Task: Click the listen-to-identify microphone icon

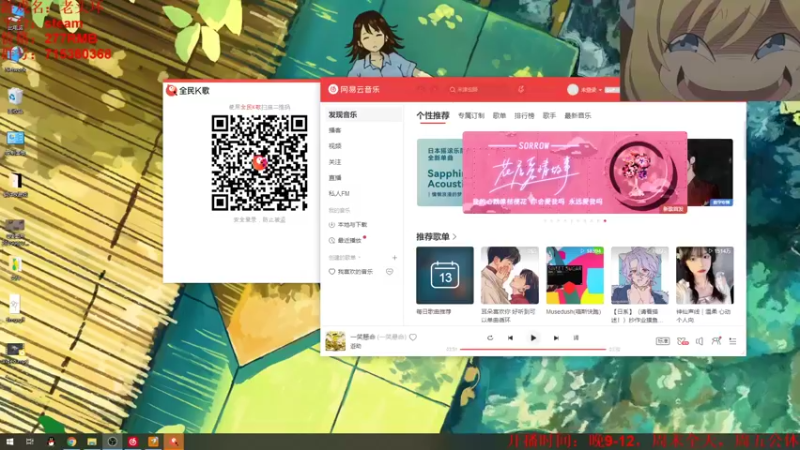Action: [521, 89]
